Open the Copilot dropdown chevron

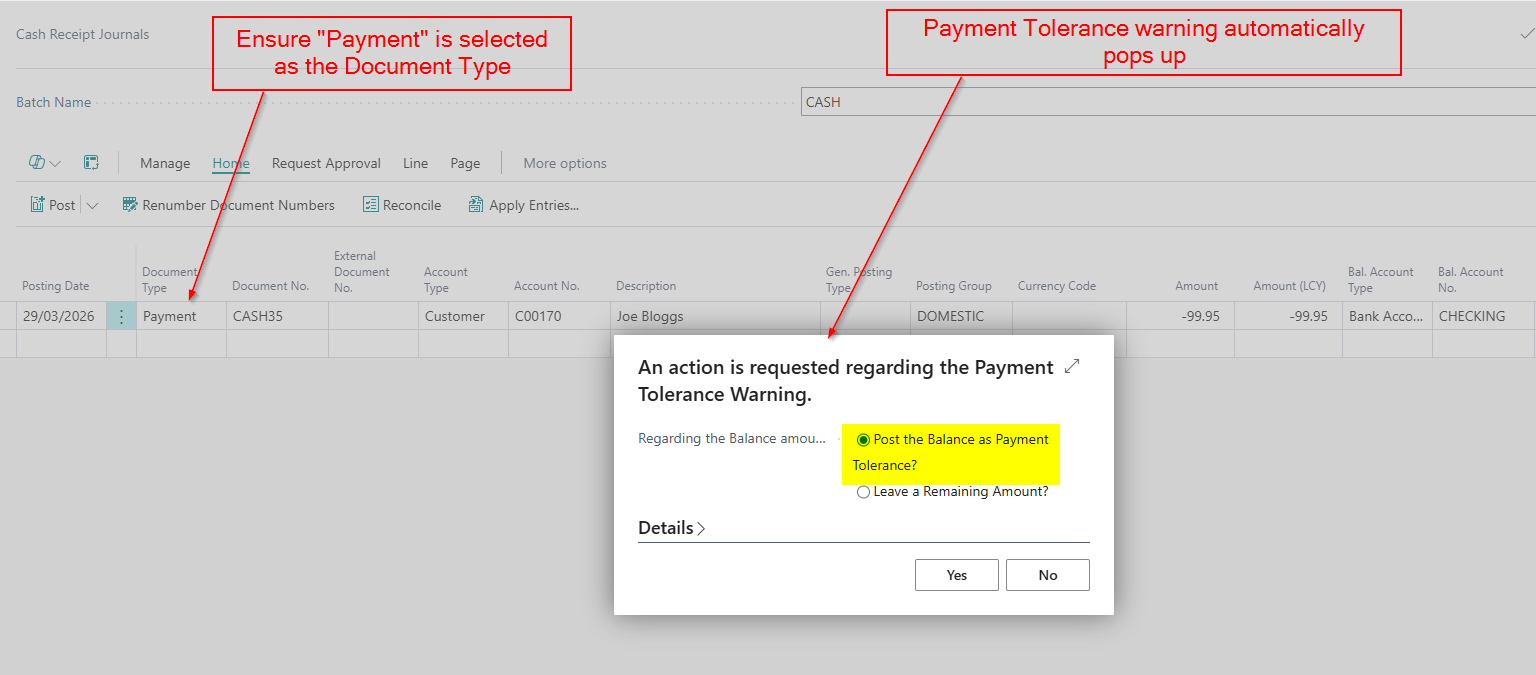pos(56,164)
